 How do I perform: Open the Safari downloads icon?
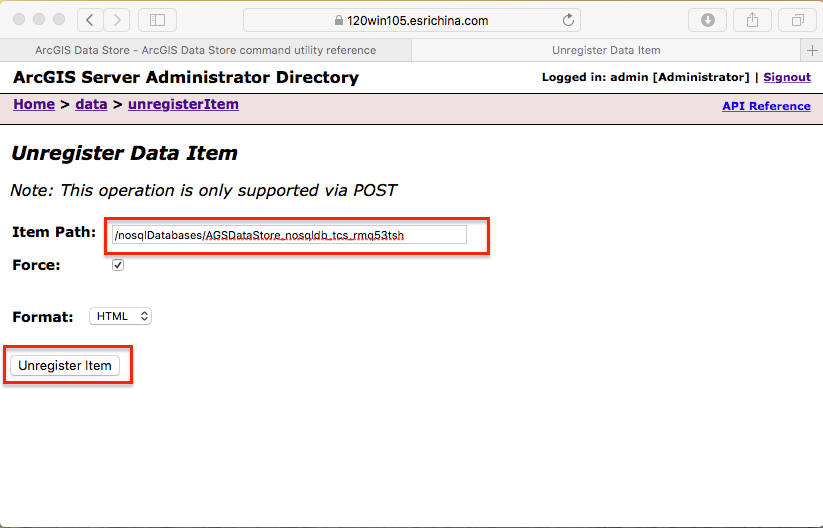coord(708,20)
